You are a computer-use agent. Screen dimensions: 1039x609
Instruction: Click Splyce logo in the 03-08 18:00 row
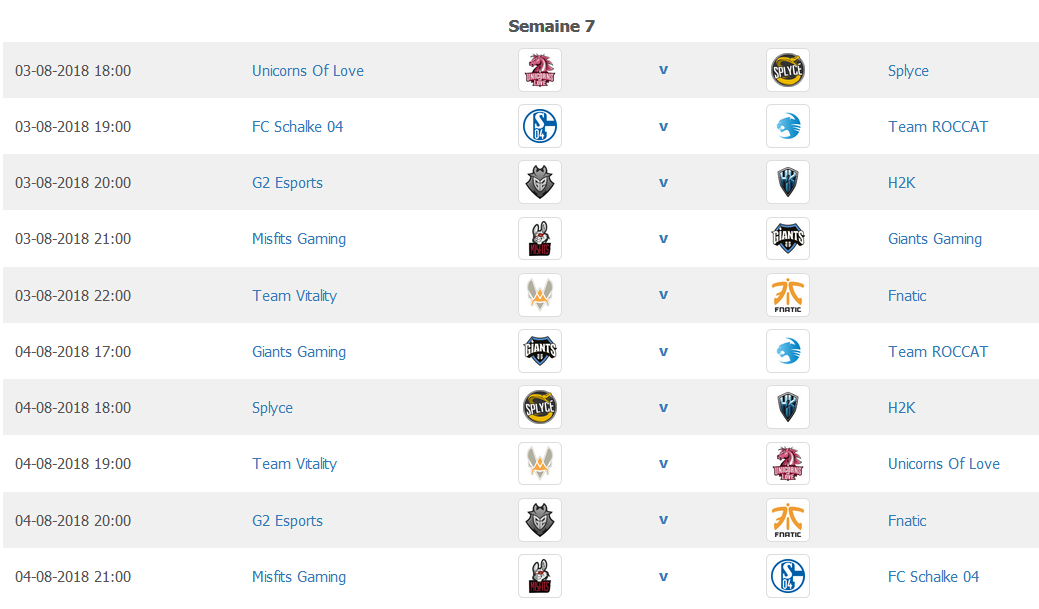pos(788,70)
